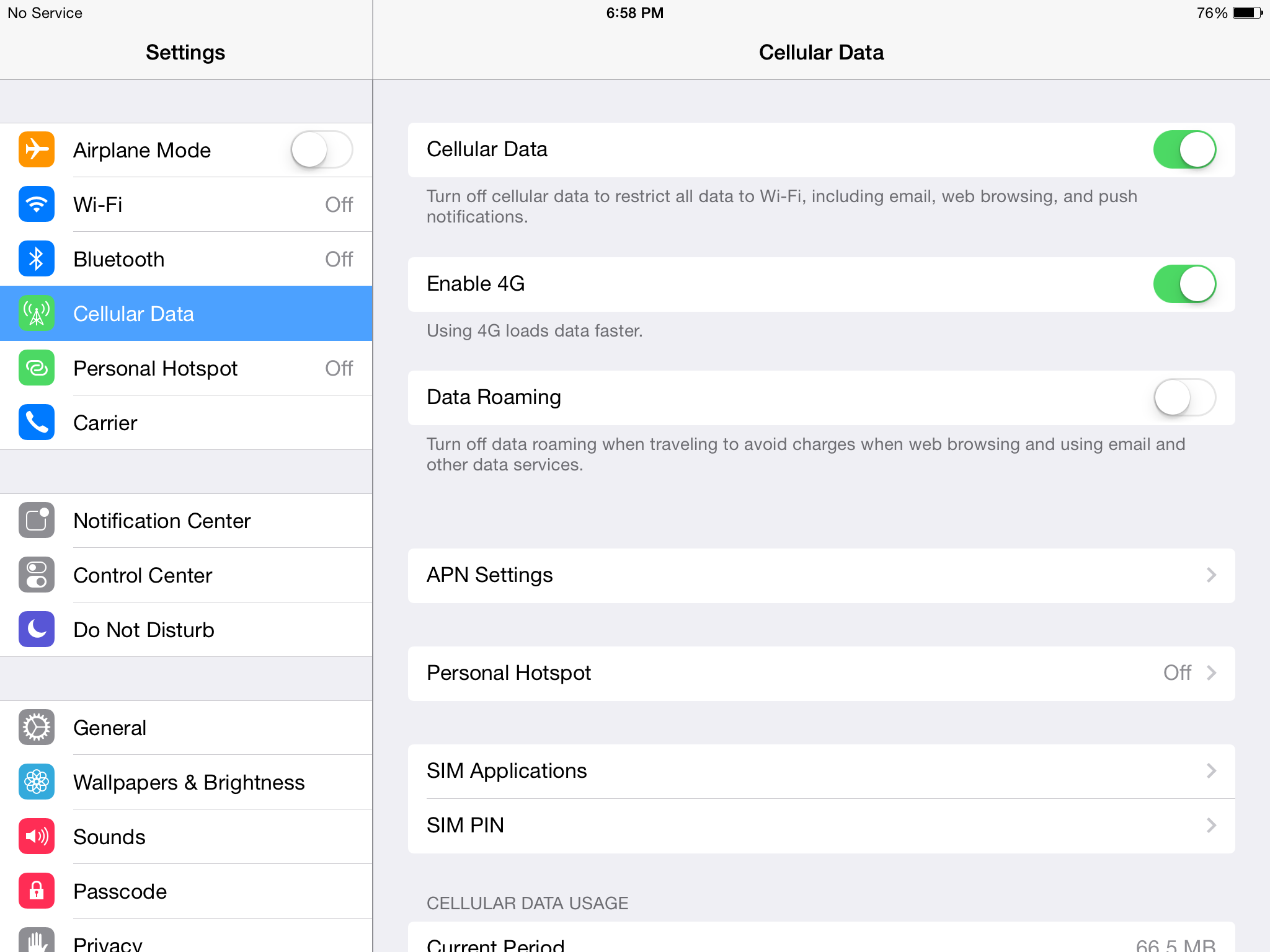This screenshot has width=1270, height=952.
Task: Tap the Bluetooth symbol icon
Action: 37,258
